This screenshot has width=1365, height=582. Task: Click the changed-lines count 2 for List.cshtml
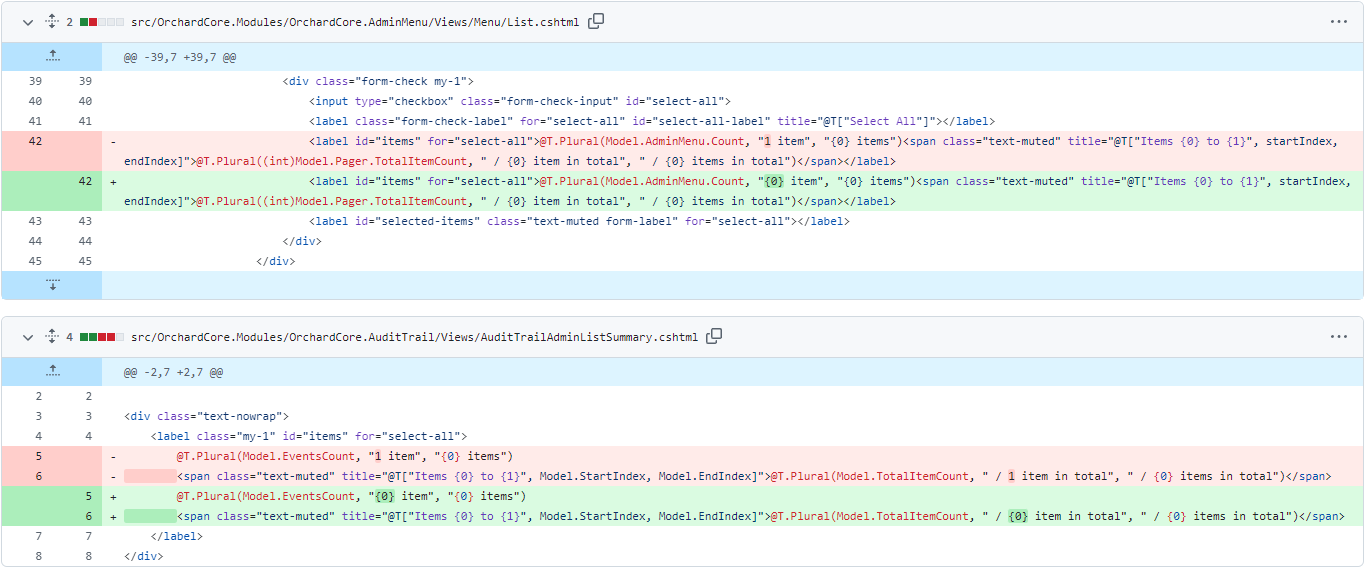70,22
